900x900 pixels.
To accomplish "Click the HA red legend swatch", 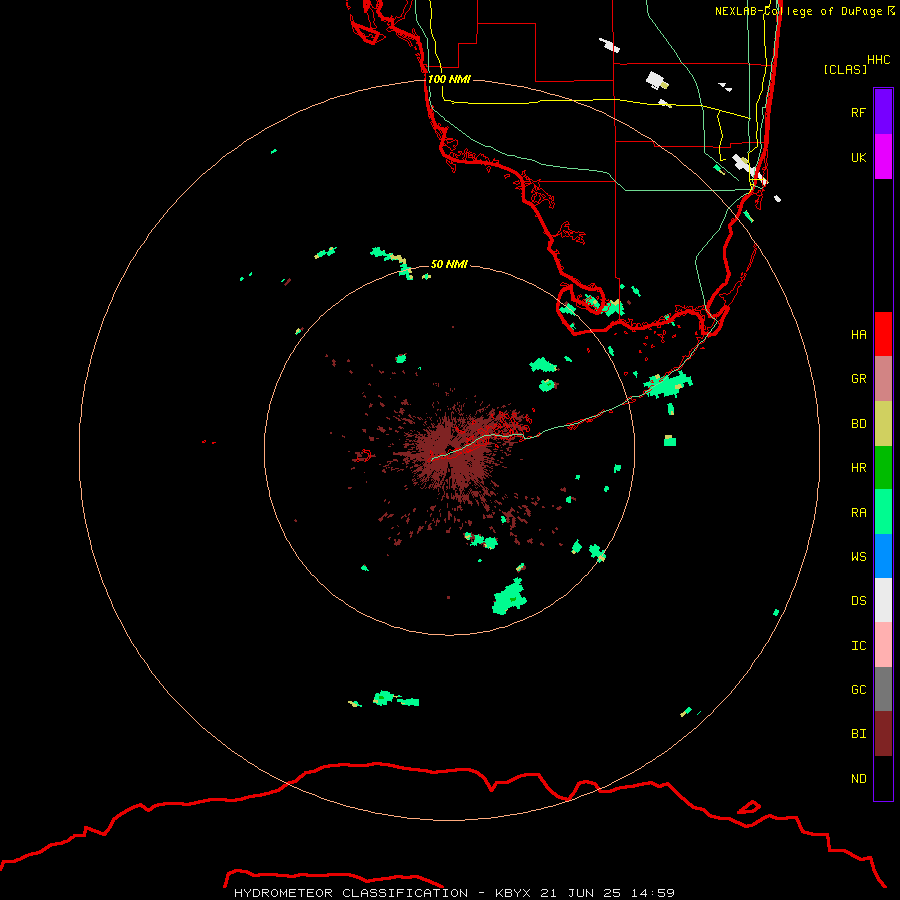I will [883, 334].
